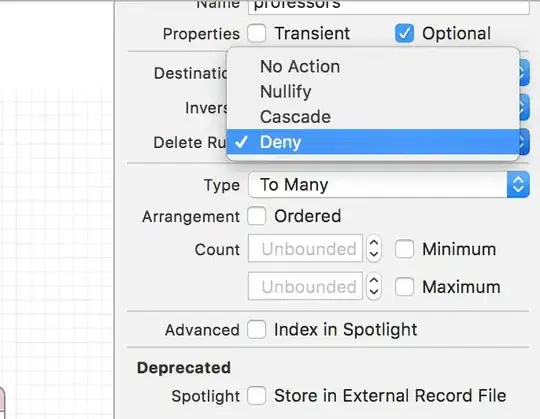Uncheck the Optional property checkbox
540x419 pixels.
[404, 33]
